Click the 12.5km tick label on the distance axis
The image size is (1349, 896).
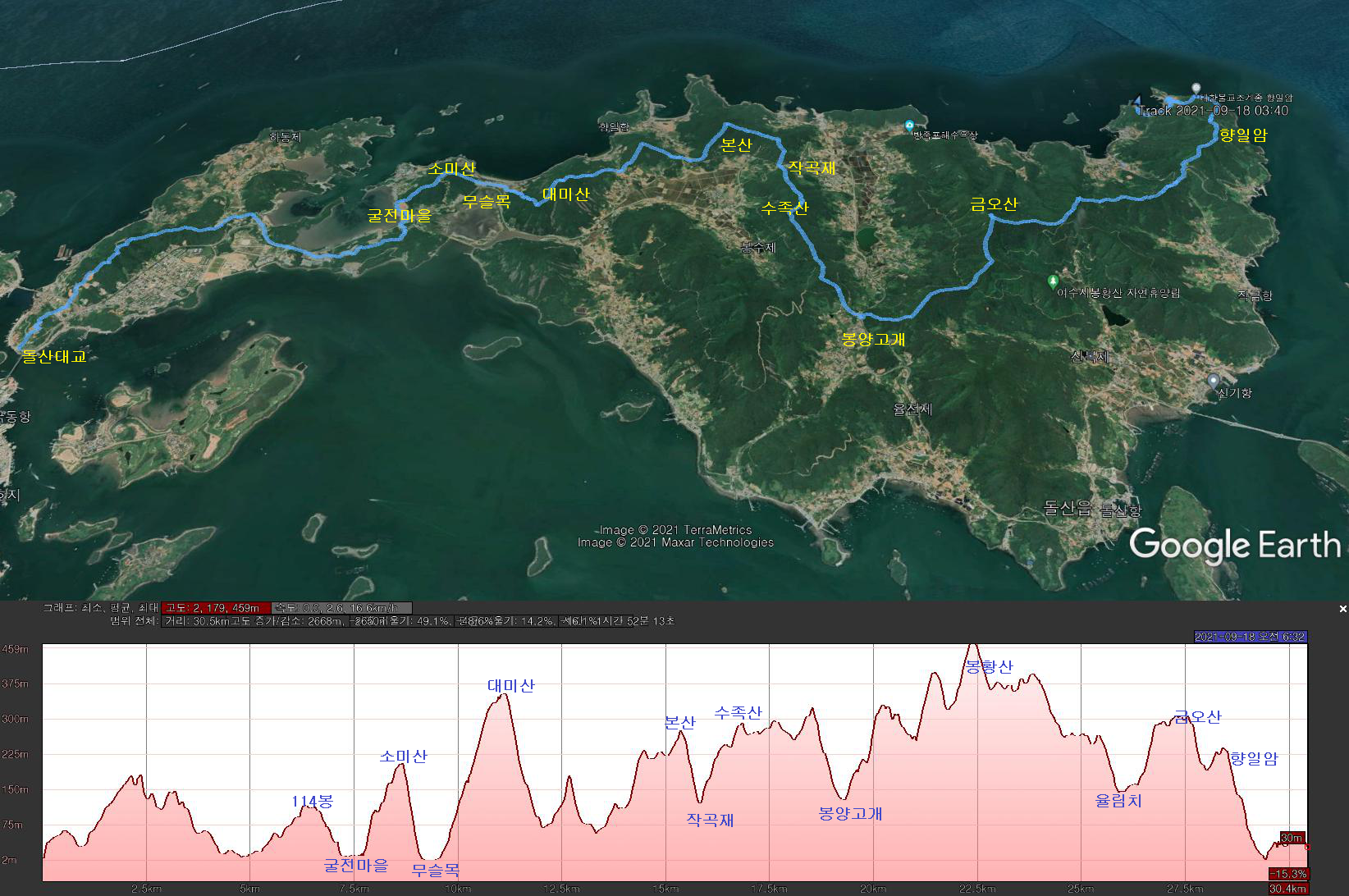click(561, 889)
